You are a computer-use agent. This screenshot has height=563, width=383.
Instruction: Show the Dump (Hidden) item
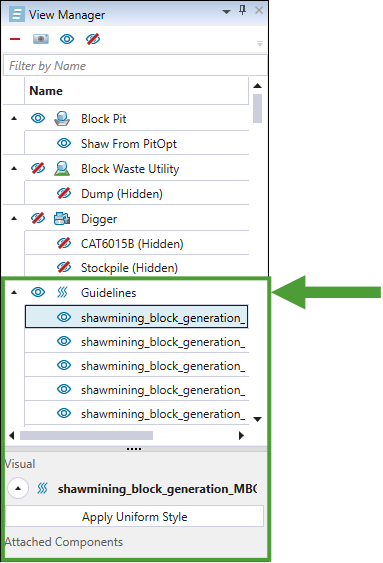coord(64,193)
